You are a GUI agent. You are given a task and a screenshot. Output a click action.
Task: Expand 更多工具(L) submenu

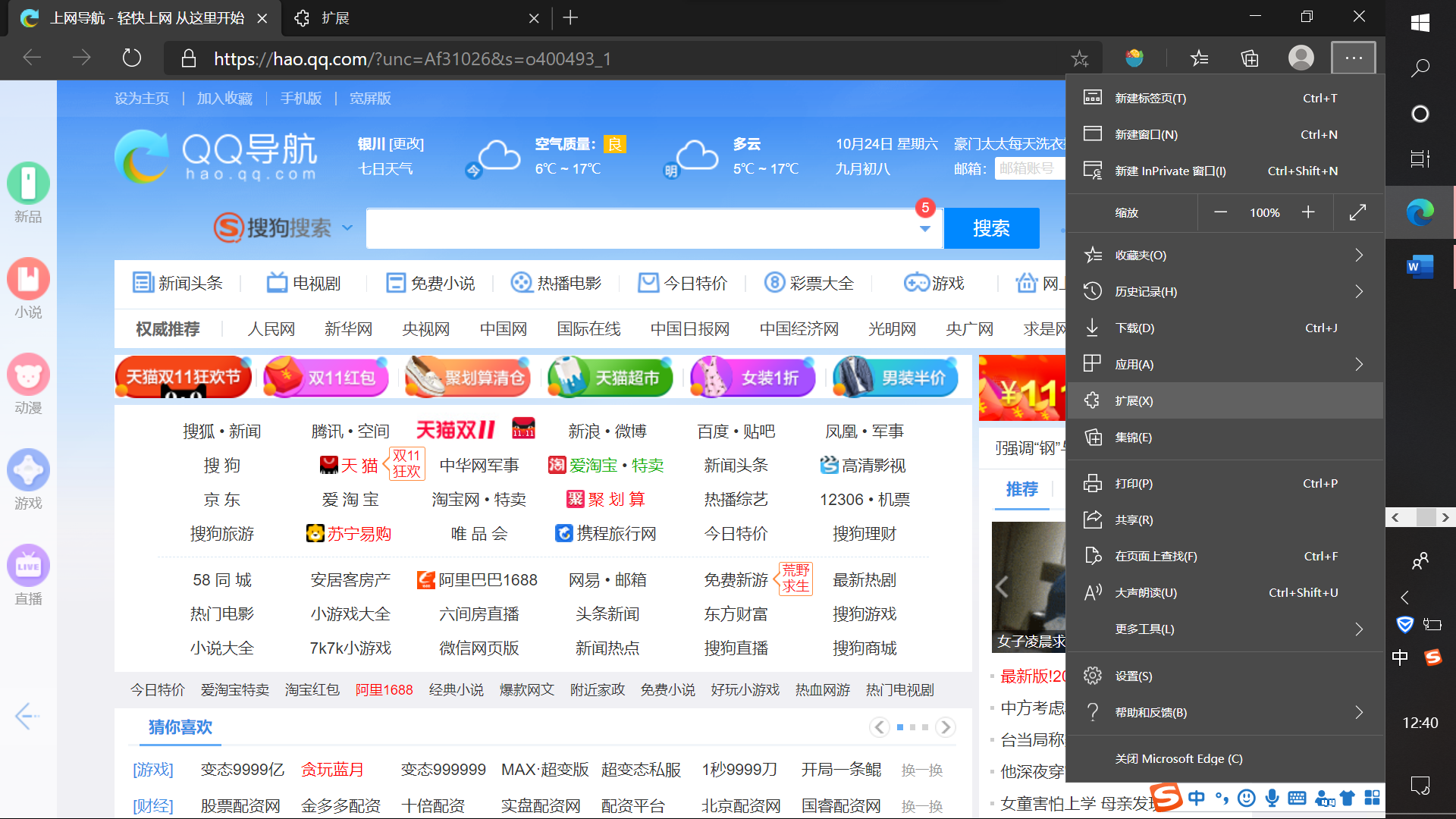coord(1225,629)
